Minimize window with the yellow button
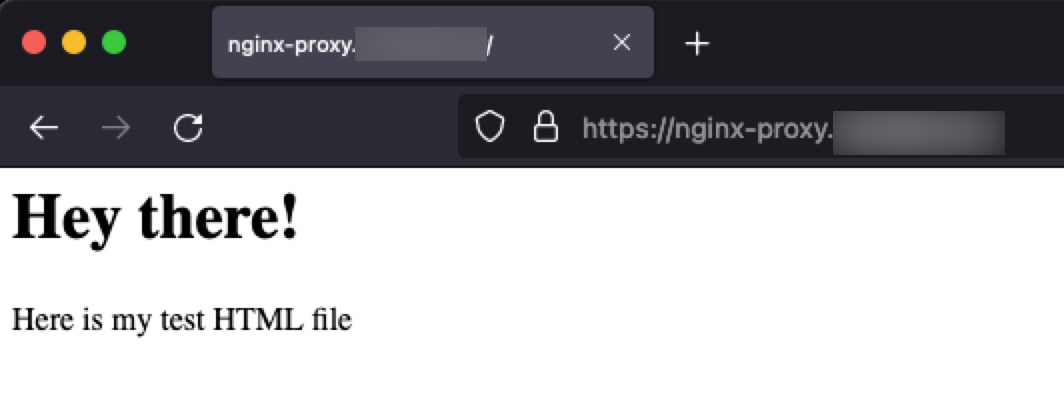 [74, 43]
